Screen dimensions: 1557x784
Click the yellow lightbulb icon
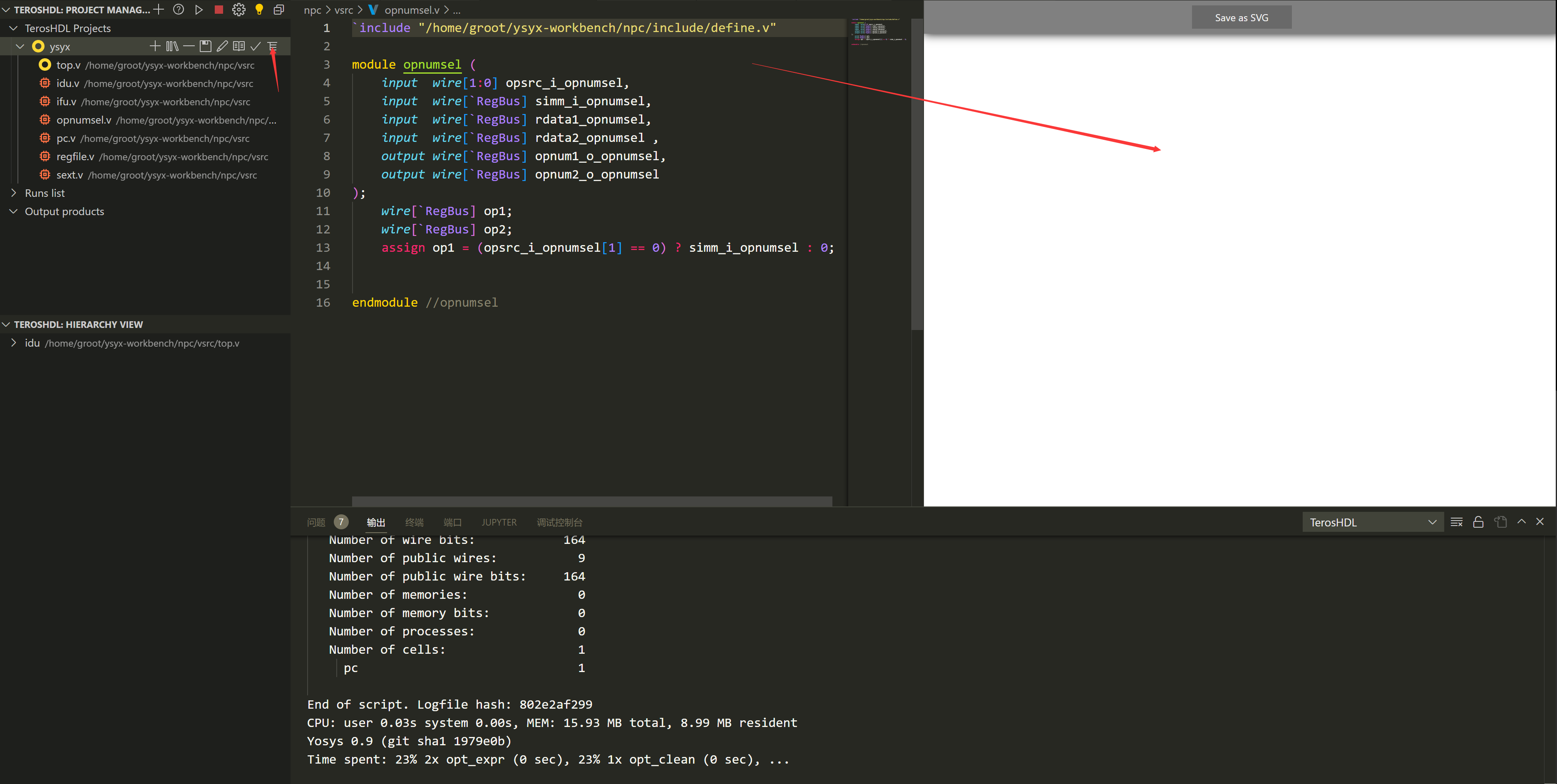pyautogui.click(x=259, y=10)
